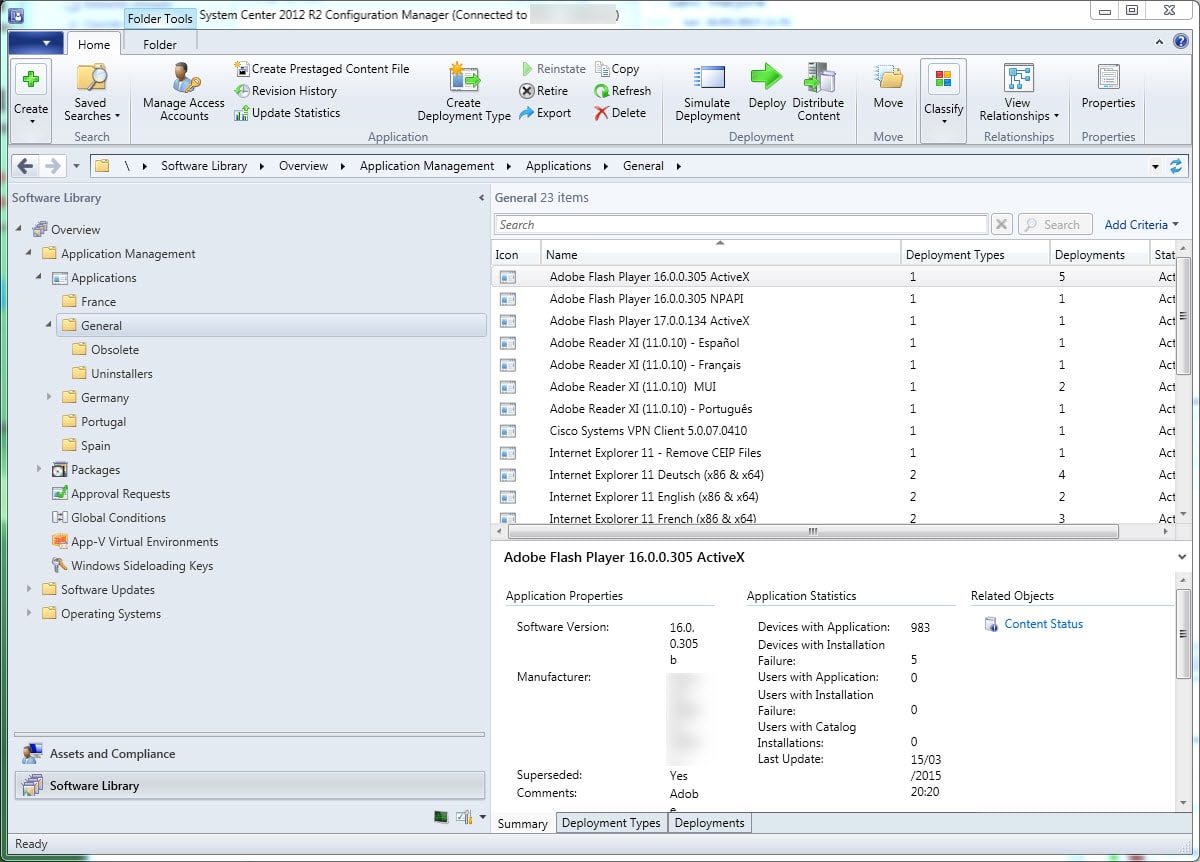The image size is (1200, 862).
Task: Open the Add Criteria dropdown
Action: click(1141, 225)
